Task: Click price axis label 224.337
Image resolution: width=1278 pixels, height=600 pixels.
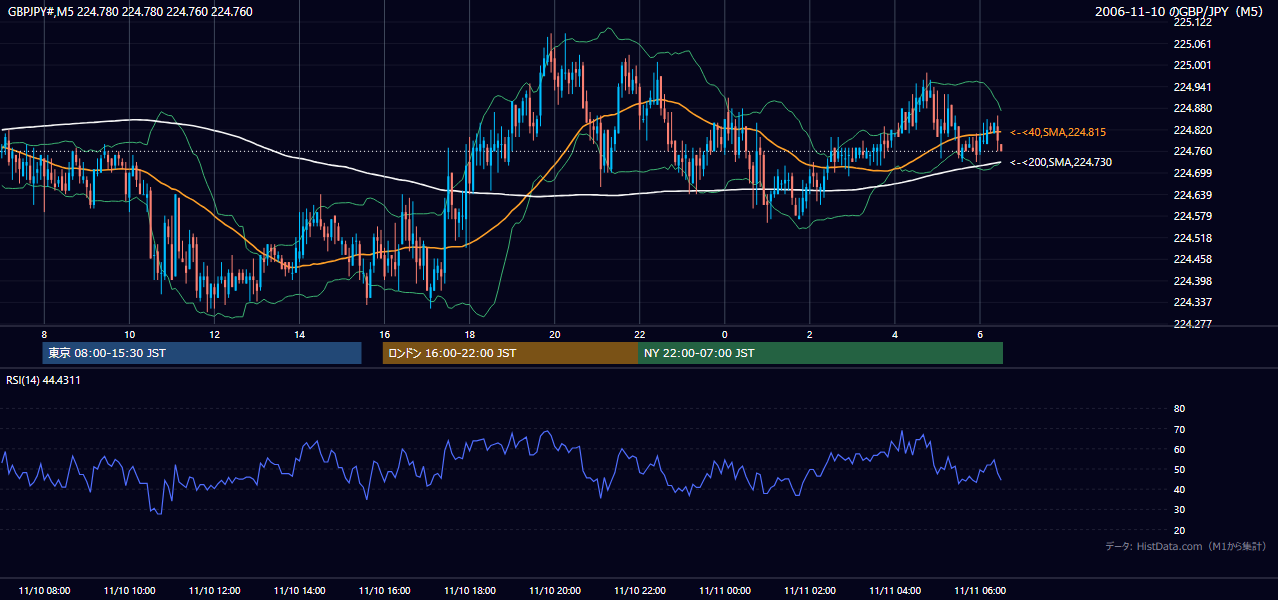Action: coord(1192,302)
